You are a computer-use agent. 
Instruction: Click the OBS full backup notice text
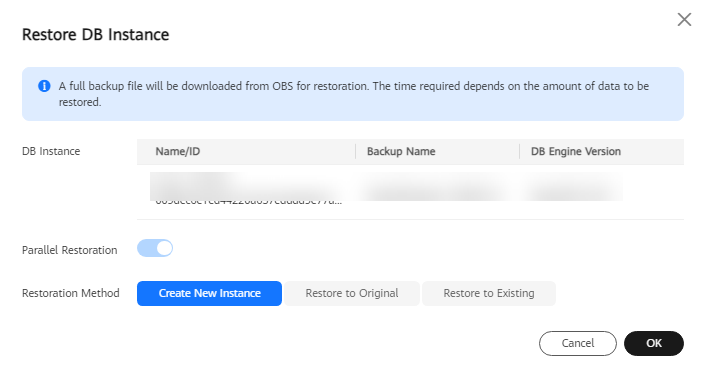pyautogui.click(x=354, y=94)
